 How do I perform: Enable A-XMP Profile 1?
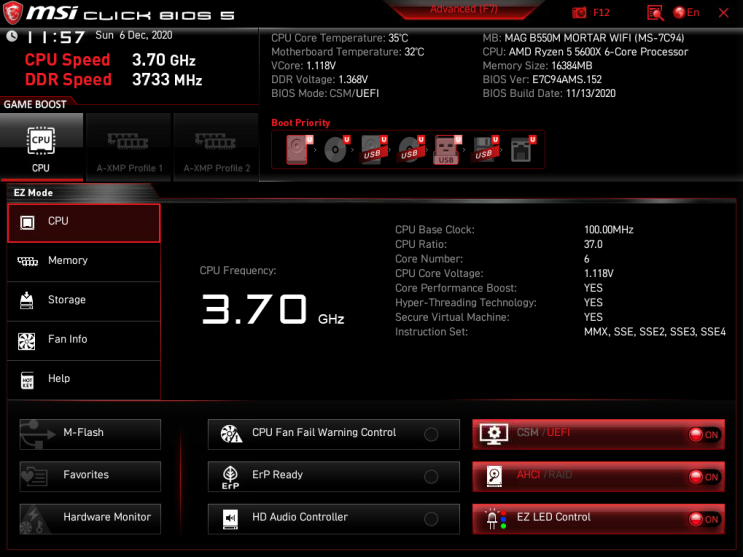(128, 147)
